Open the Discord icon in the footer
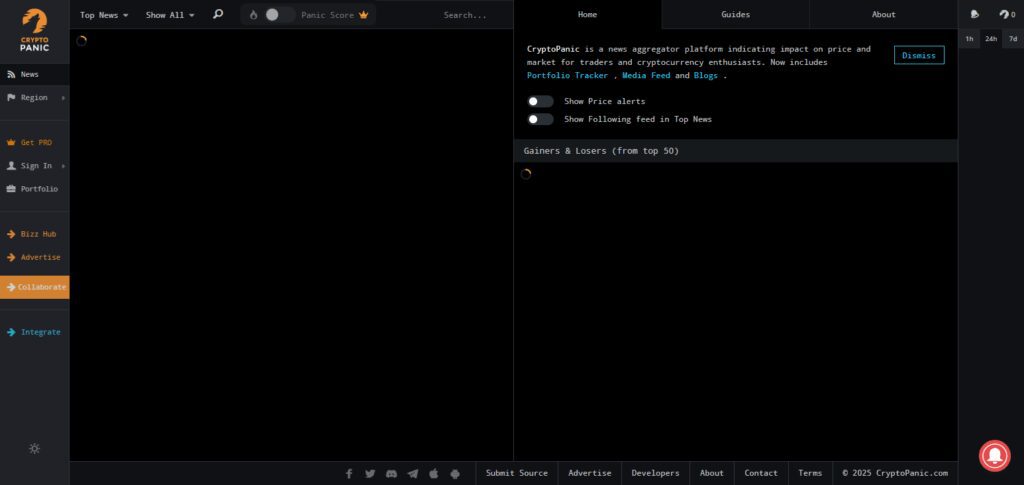This screenshot has height=485, width=1024. tap(391, 473)
